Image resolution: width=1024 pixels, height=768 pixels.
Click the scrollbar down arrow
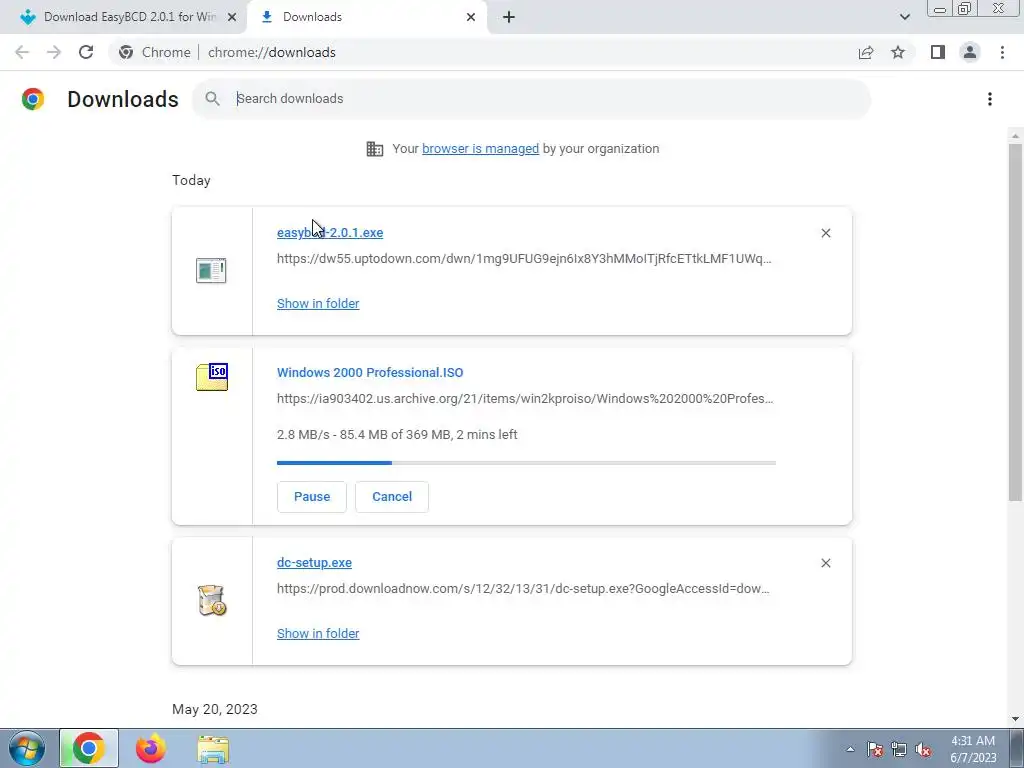point(1015,719)
